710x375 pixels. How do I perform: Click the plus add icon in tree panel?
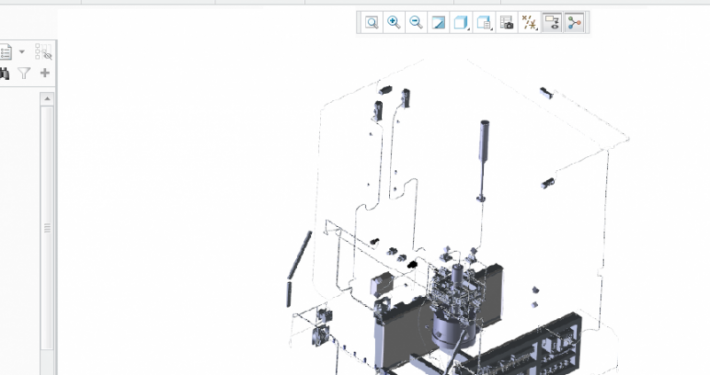[x=45, y=72]
